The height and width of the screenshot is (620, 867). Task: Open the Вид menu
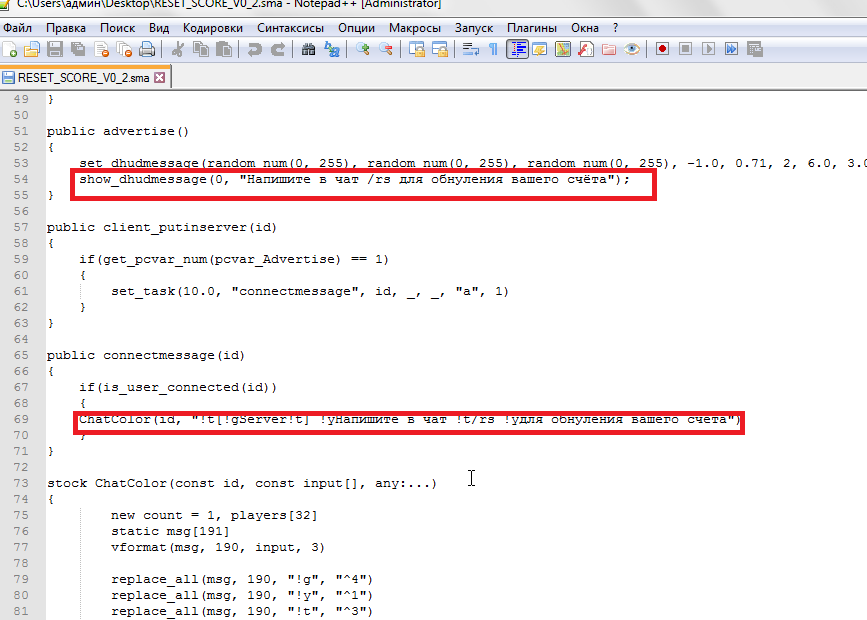point(159,28)
